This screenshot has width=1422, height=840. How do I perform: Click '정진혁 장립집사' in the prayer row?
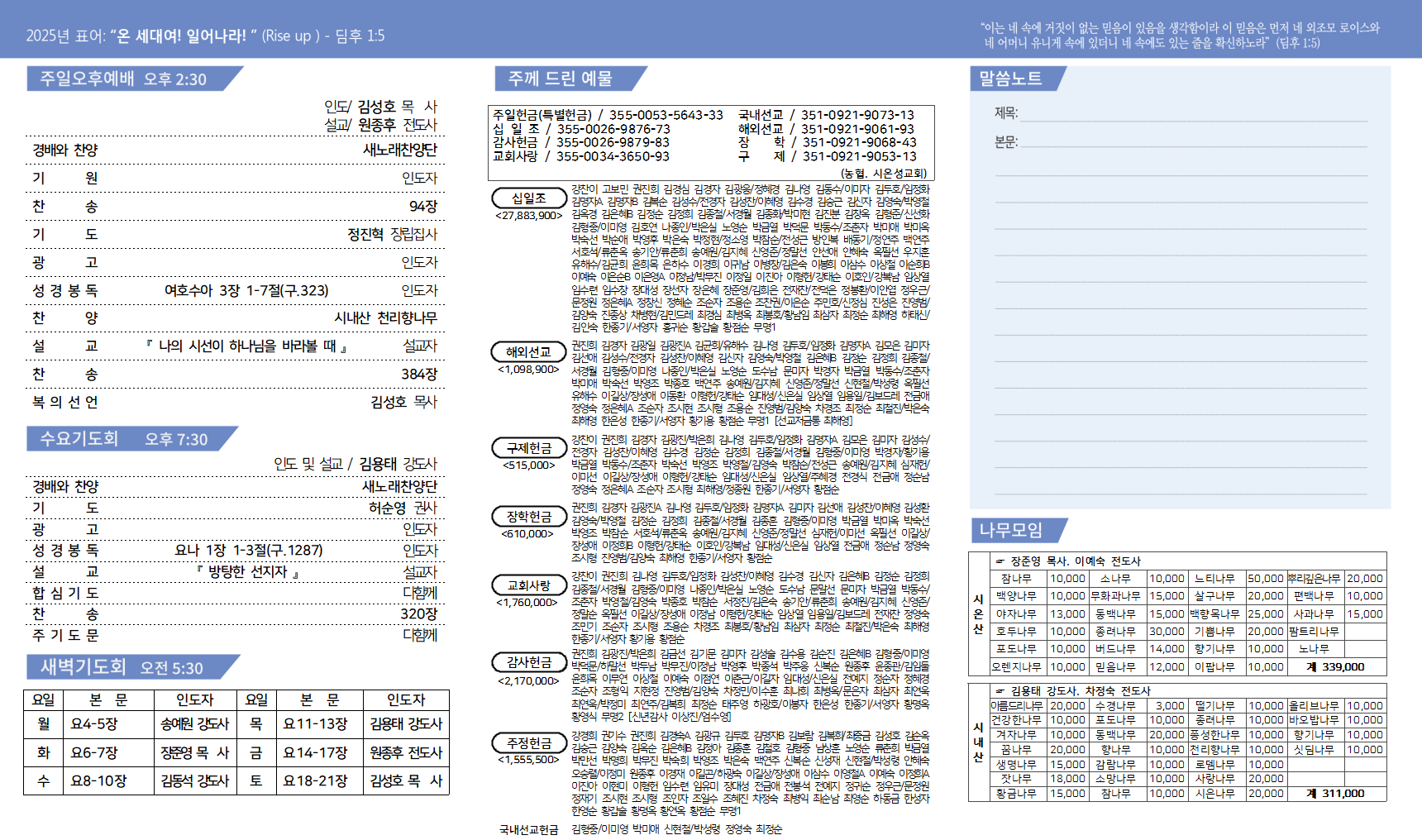(392, 234)
